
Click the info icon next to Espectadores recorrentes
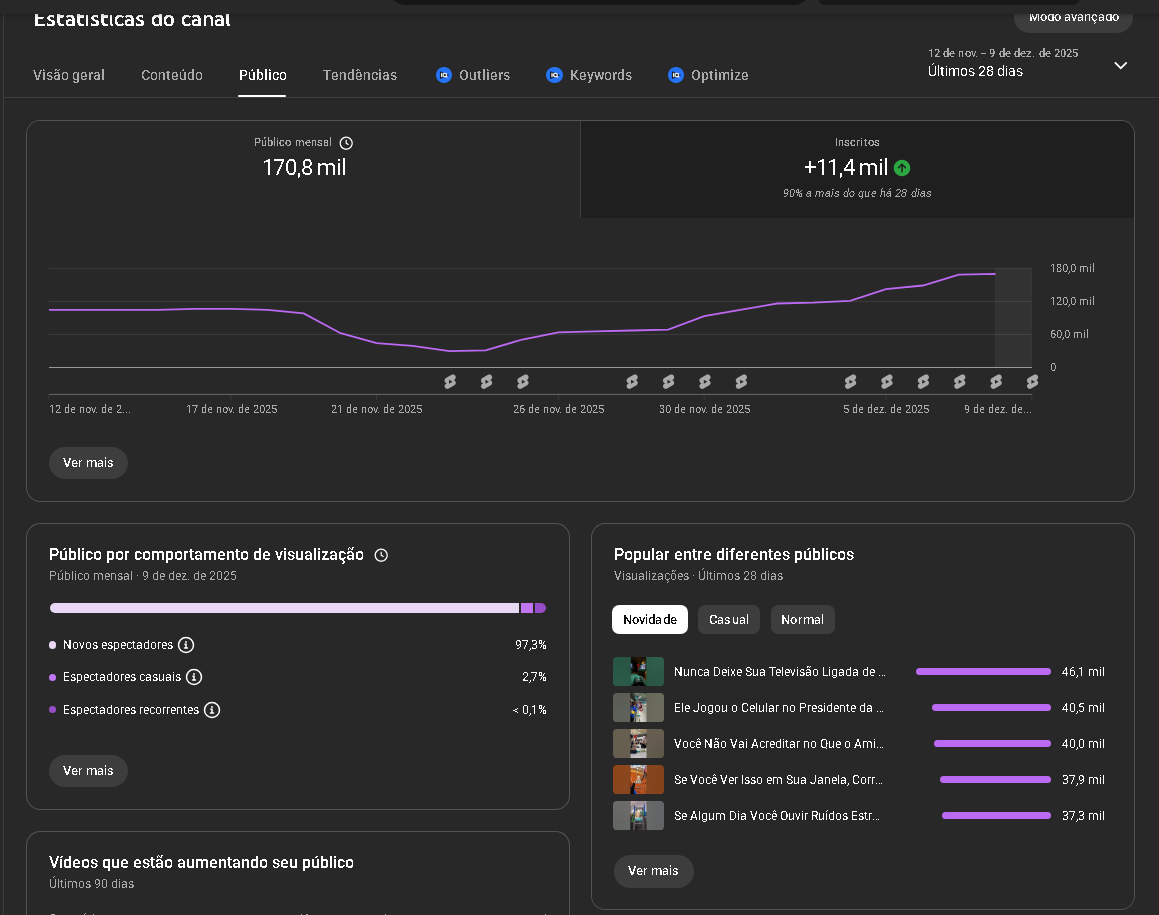(212, 710)
